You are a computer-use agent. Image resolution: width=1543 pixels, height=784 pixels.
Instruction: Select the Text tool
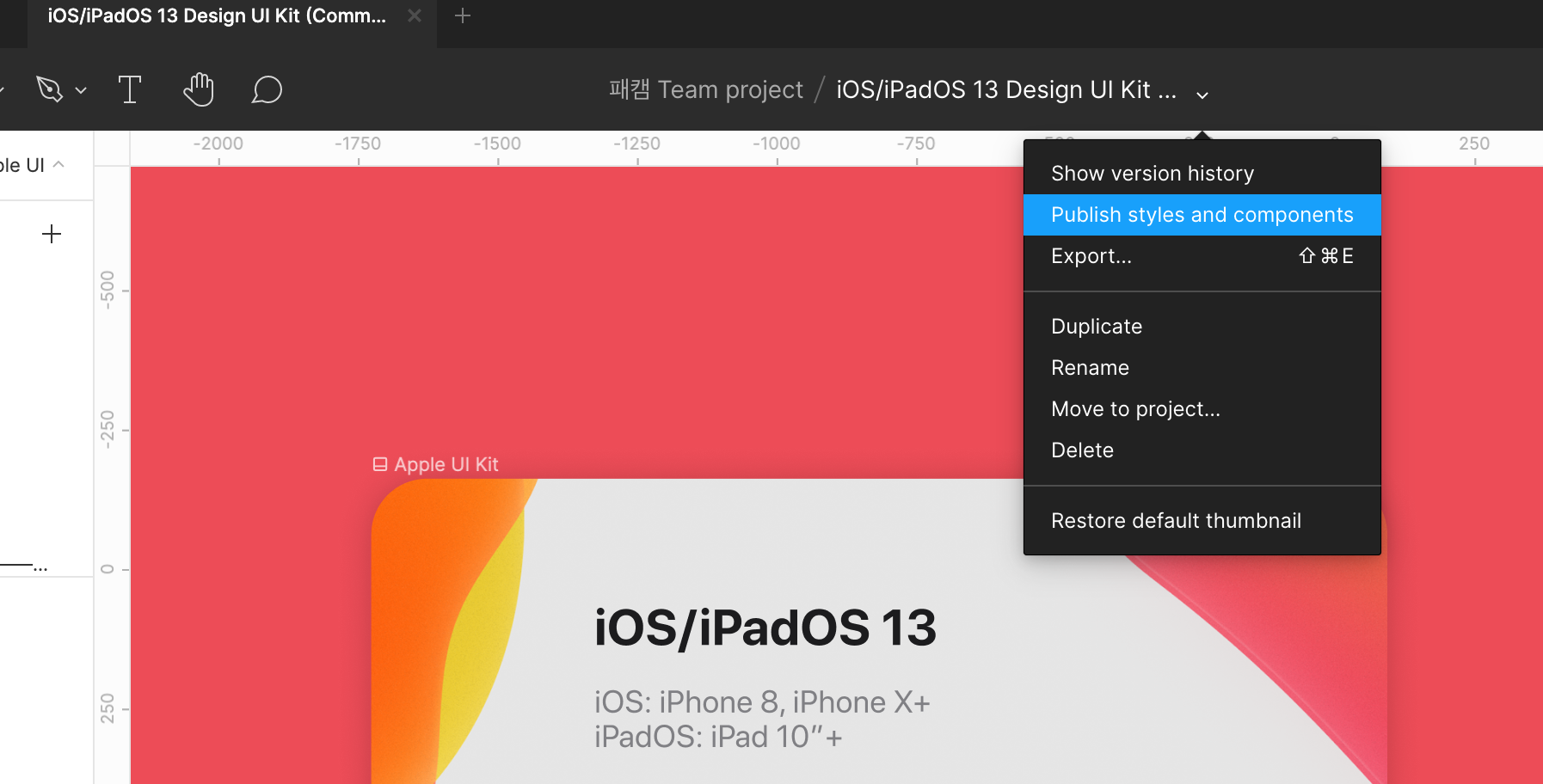(x=130, y=89)
